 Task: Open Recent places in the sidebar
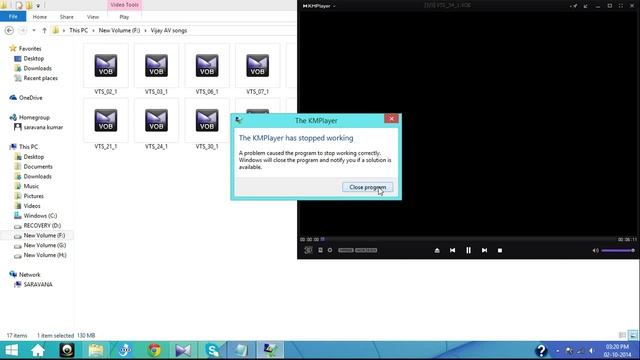(40, 78)
